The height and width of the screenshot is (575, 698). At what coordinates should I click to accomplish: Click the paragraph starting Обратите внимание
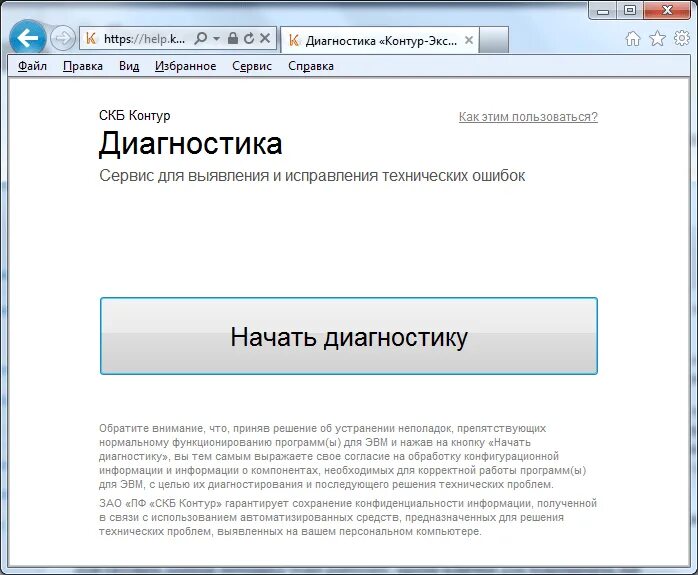tap(343, 456)
